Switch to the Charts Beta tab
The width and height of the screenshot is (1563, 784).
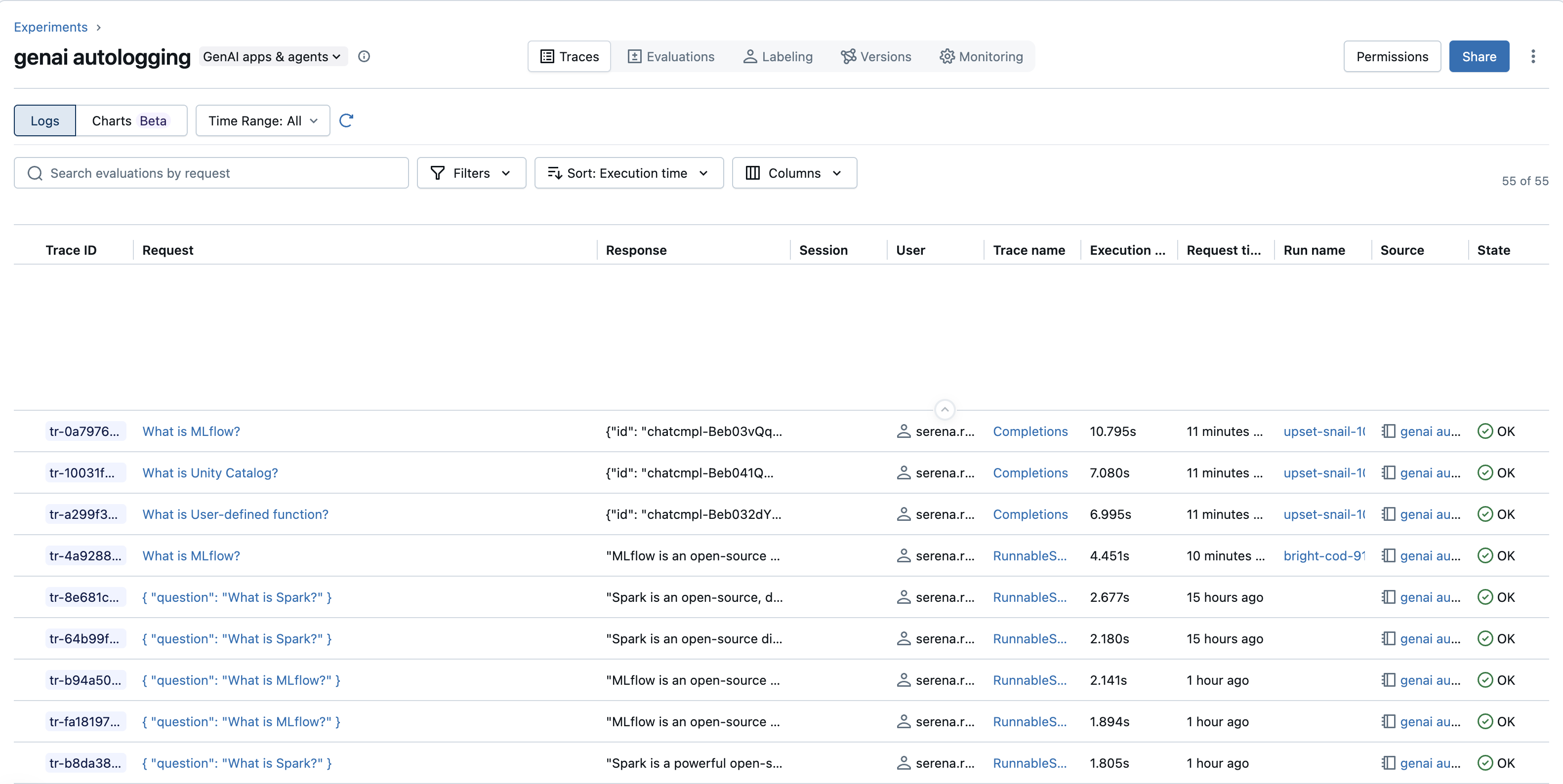click(x=131, y=120)
